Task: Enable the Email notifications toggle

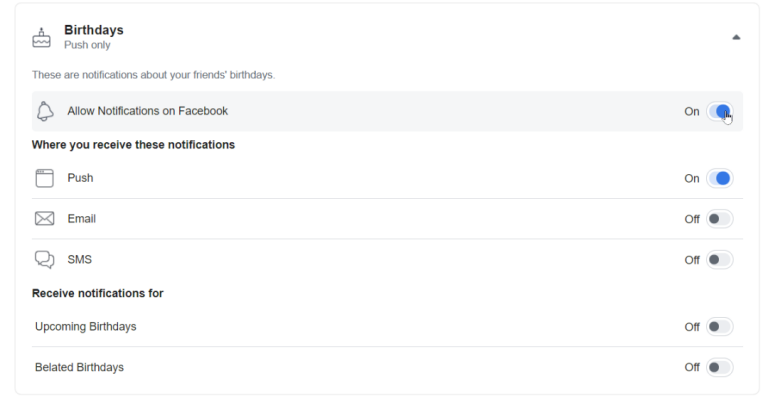Action: 720,219
